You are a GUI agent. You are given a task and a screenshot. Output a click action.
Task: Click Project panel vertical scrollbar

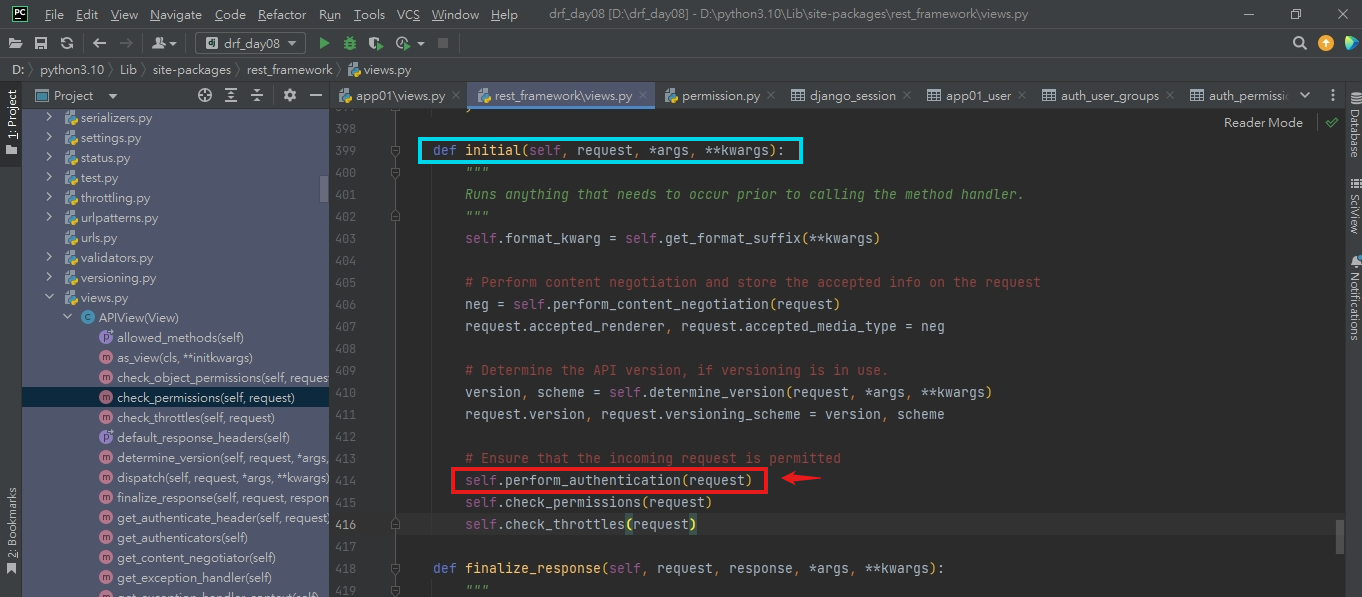click(324, 189)
